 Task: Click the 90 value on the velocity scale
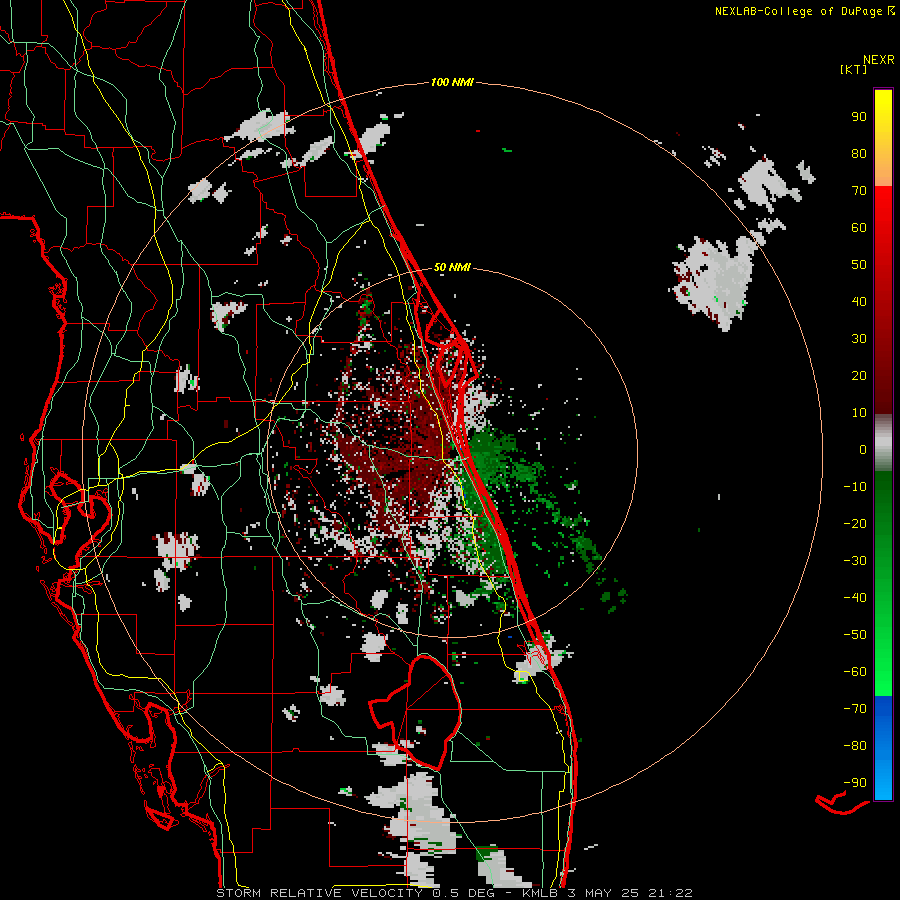coord(859,117)
